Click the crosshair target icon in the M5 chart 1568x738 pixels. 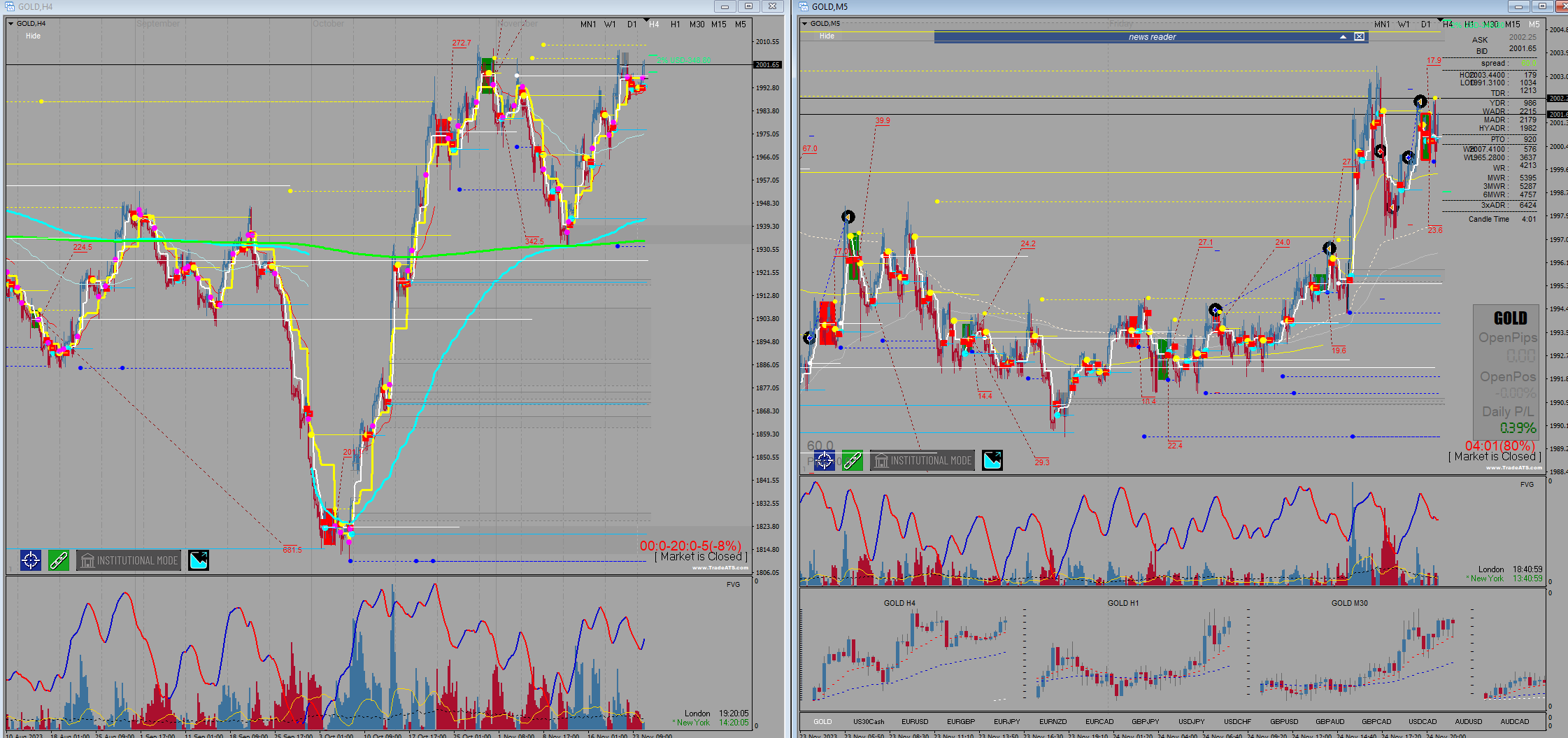[825, 460]
